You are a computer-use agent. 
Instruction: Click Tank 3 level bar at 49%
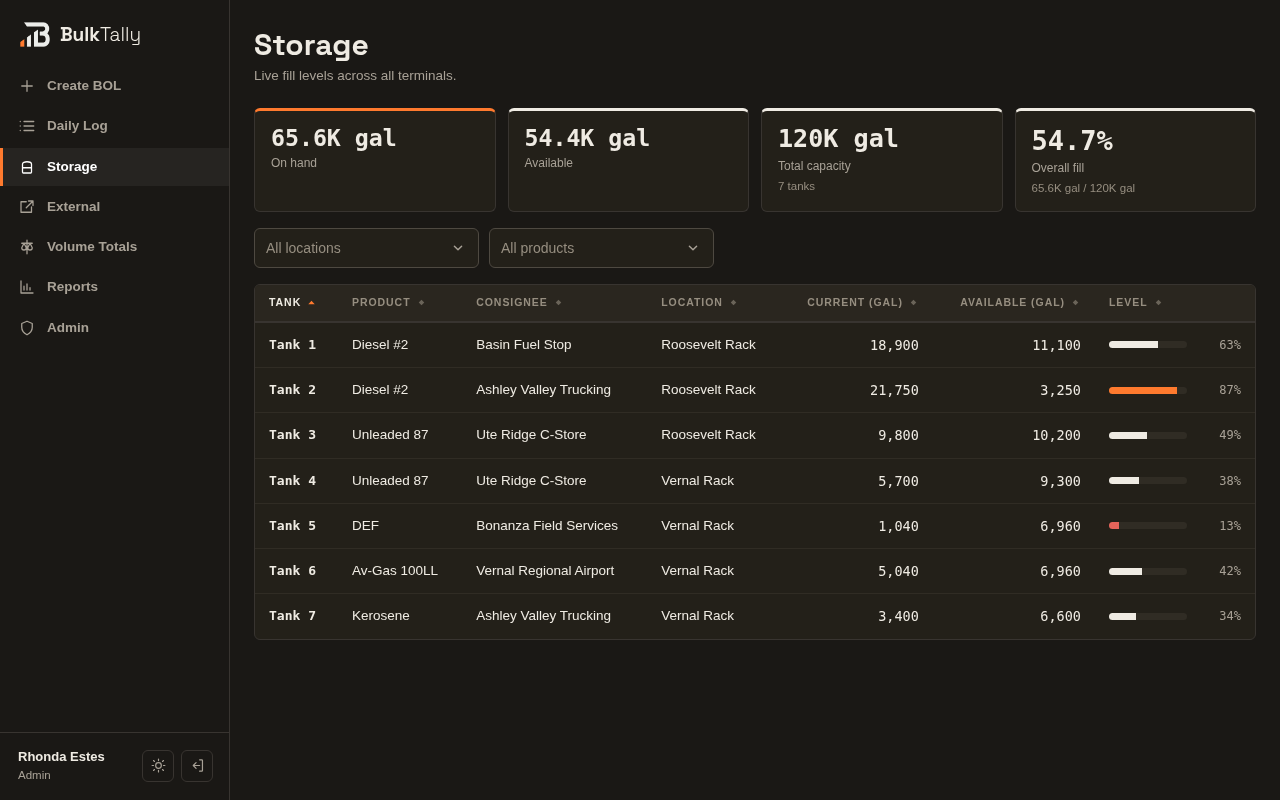1148,435
